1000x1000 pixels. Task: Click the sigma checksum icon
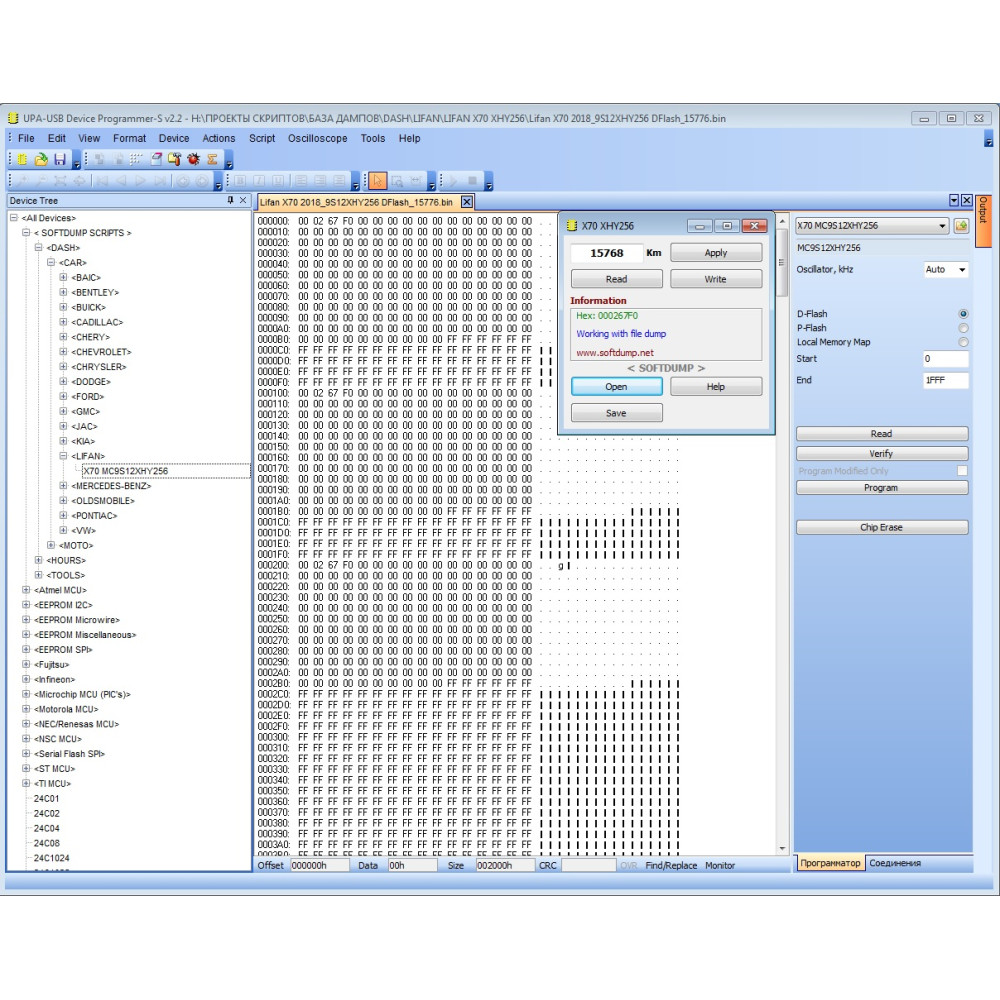click(x=212, y=159)
